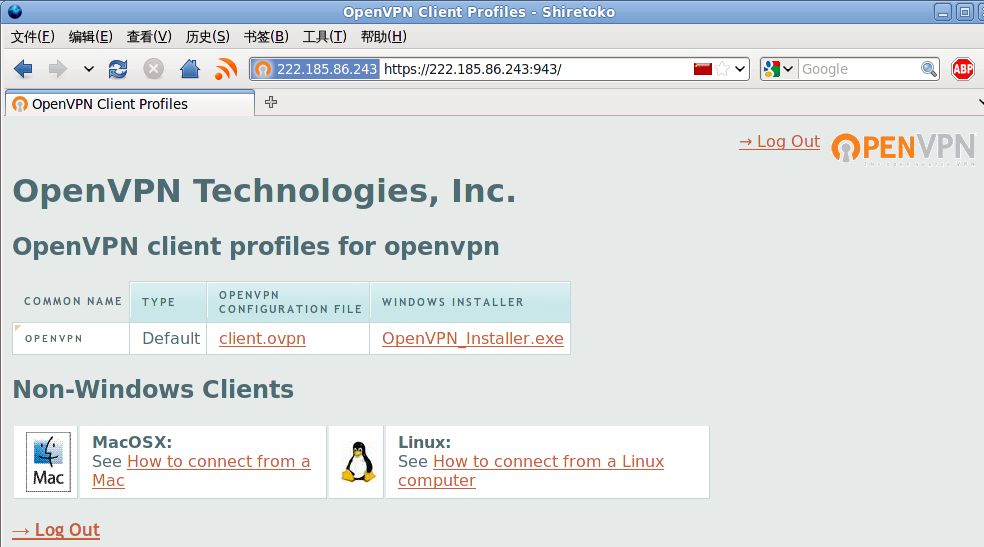Open the search engine selector dropdown

coord(779,68)
